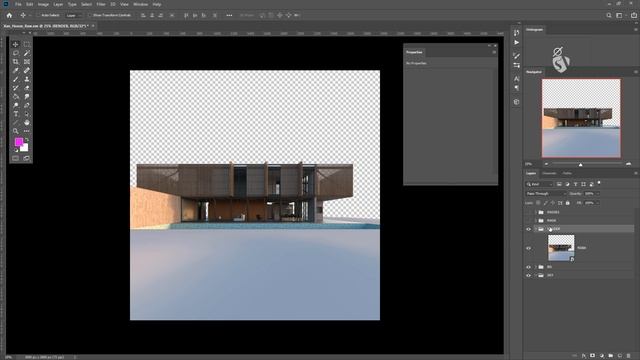640x360 pixels.
Task: Switch to the Channels tab
Action: tap(549, 173)
